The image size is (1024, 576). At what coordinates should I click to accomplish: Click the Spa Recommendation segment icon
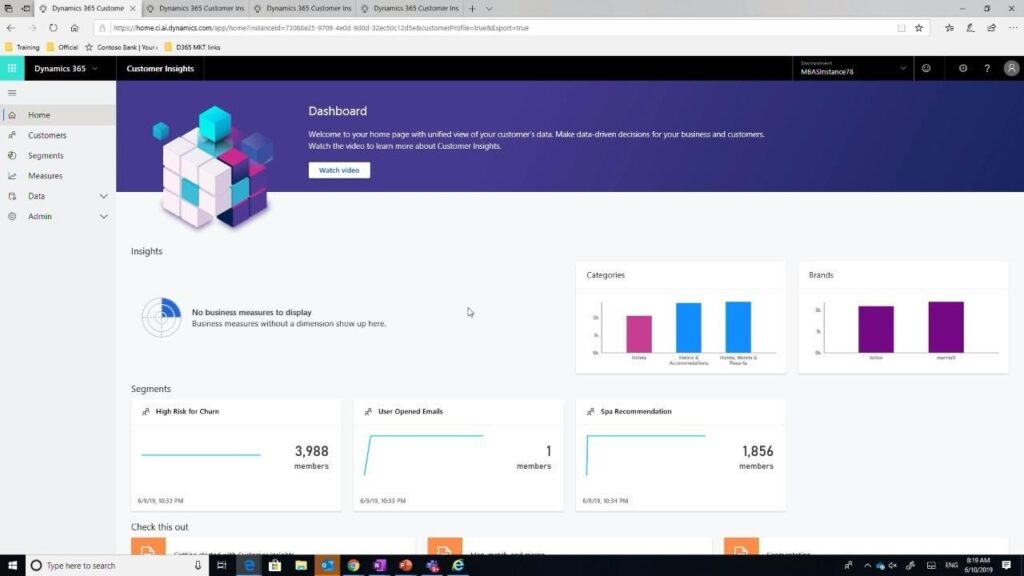590,411
